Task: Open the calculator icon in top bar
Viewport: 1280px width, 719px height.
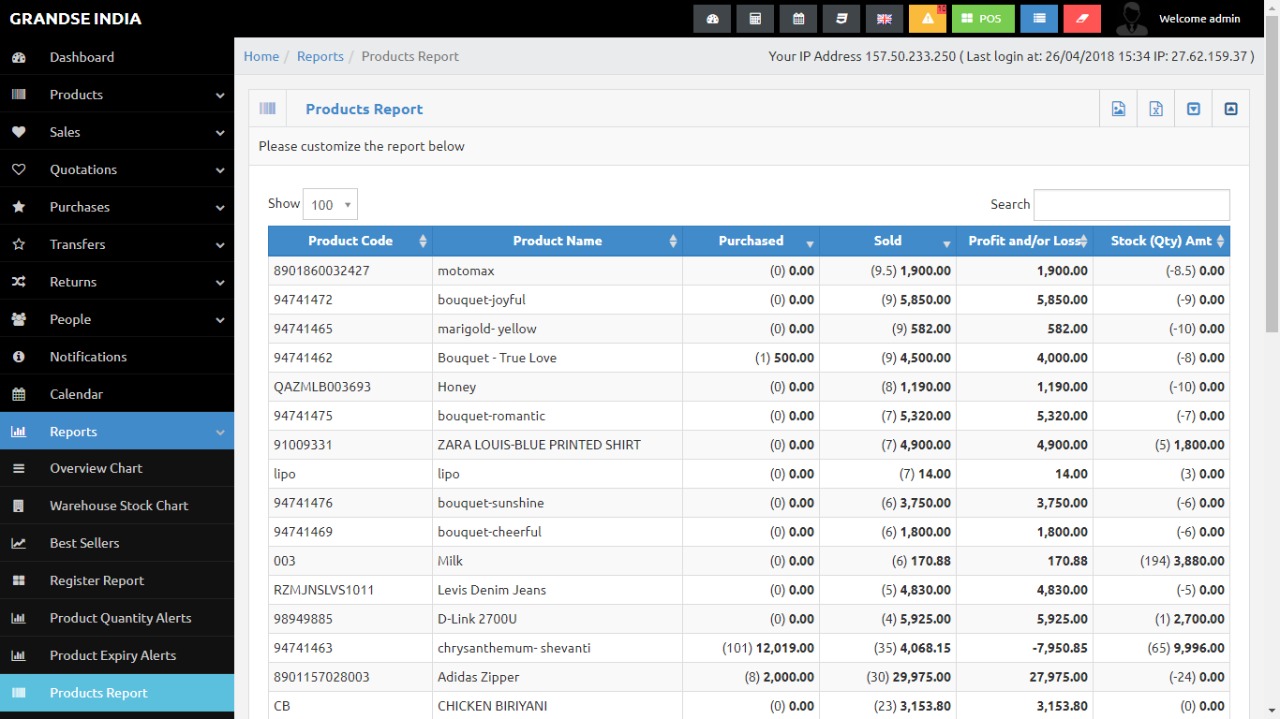Action: (x=755, y=19)
